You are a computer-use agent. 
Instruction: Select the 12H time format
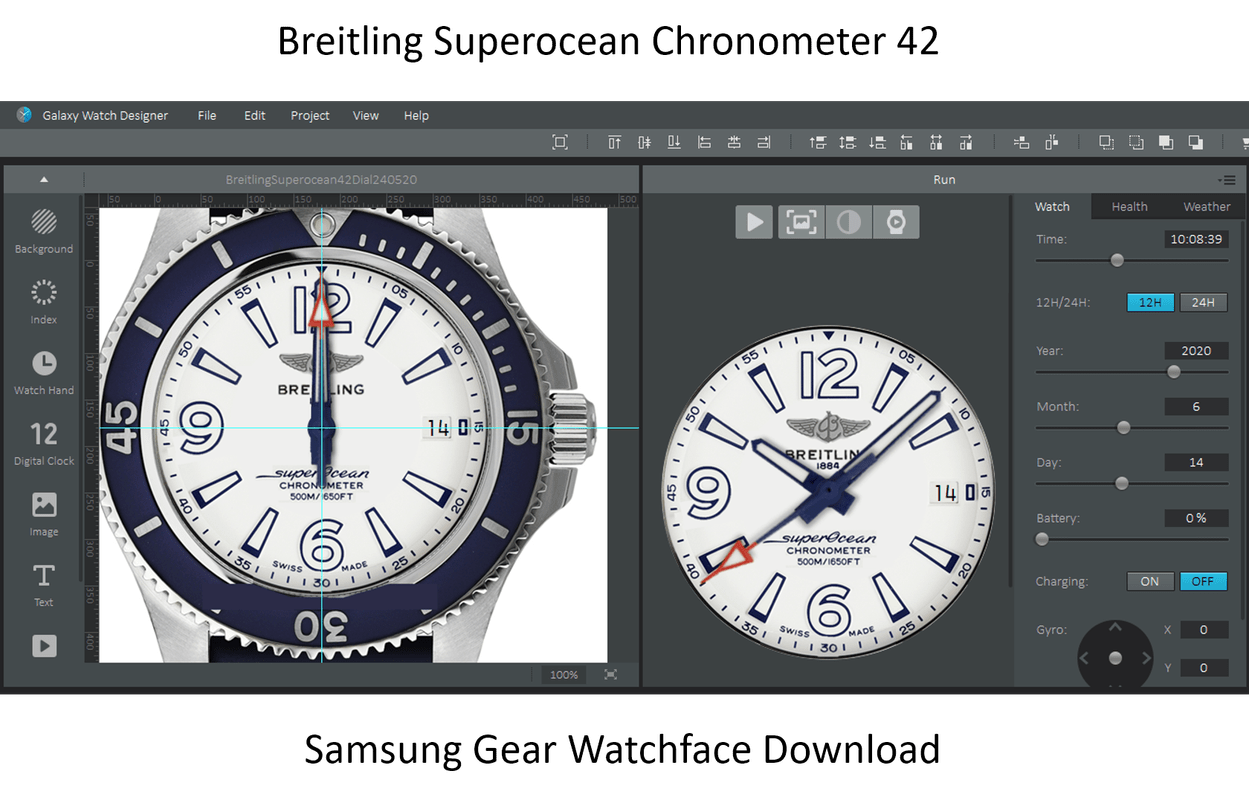tap(1150, 301)
